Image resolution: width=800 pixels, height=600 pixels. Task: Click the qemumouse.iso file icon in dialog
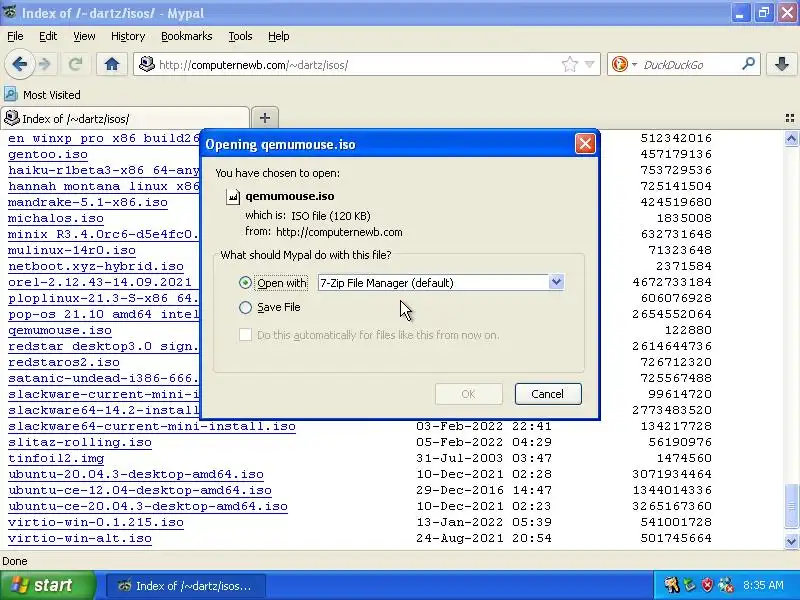pos(233,196)
